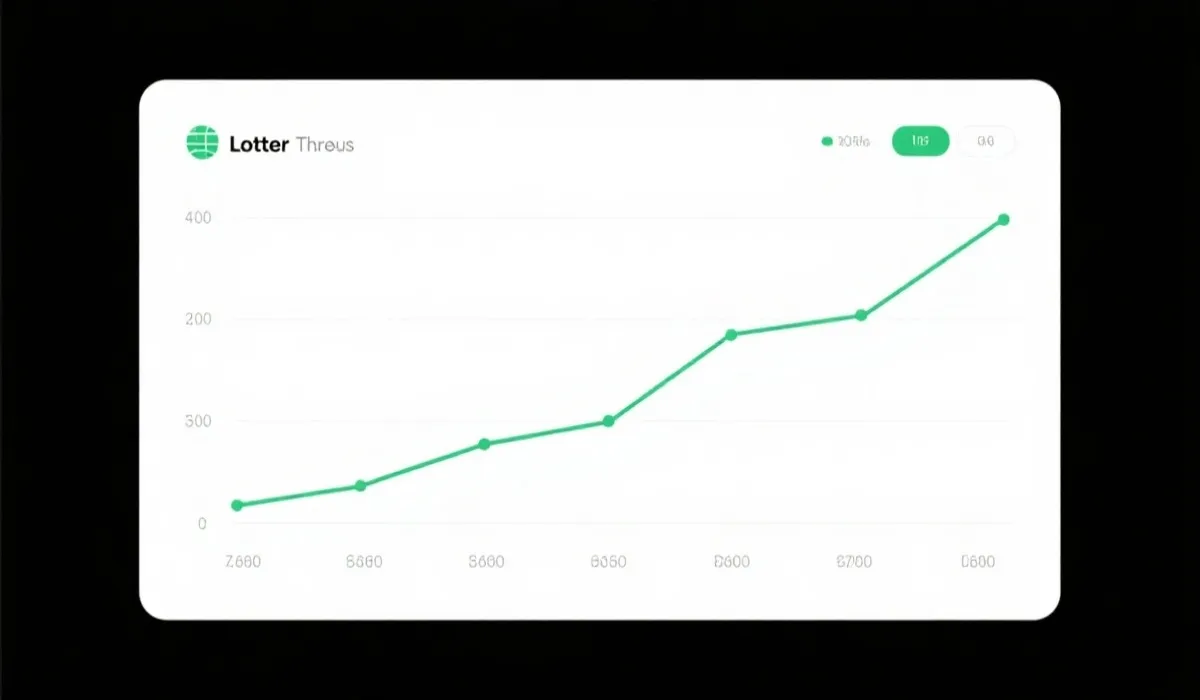Click the green globe logo icon
1200x700 pixels.
pos(202,142)
